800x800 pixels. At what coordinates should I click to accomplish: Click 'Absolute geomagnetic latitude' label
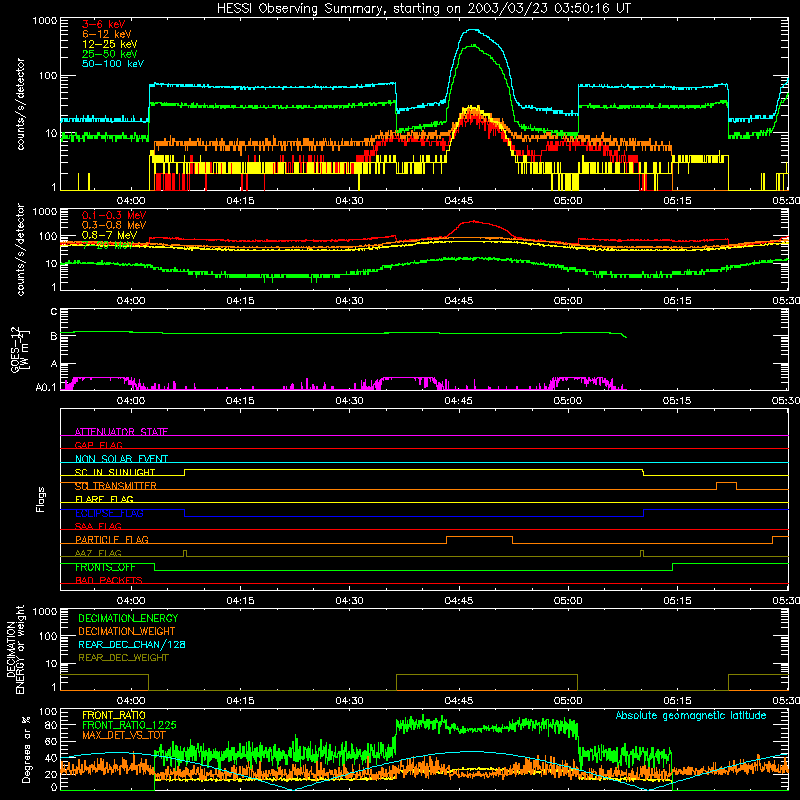(x=691, y=715)
